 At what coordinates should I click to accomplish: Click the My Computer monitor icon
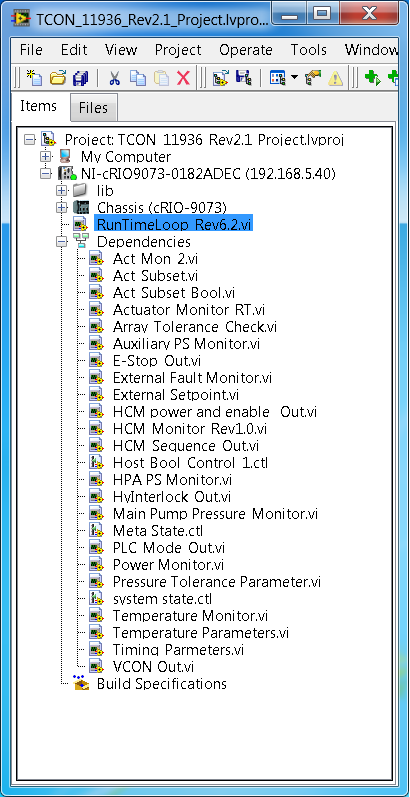coord(66,156)
